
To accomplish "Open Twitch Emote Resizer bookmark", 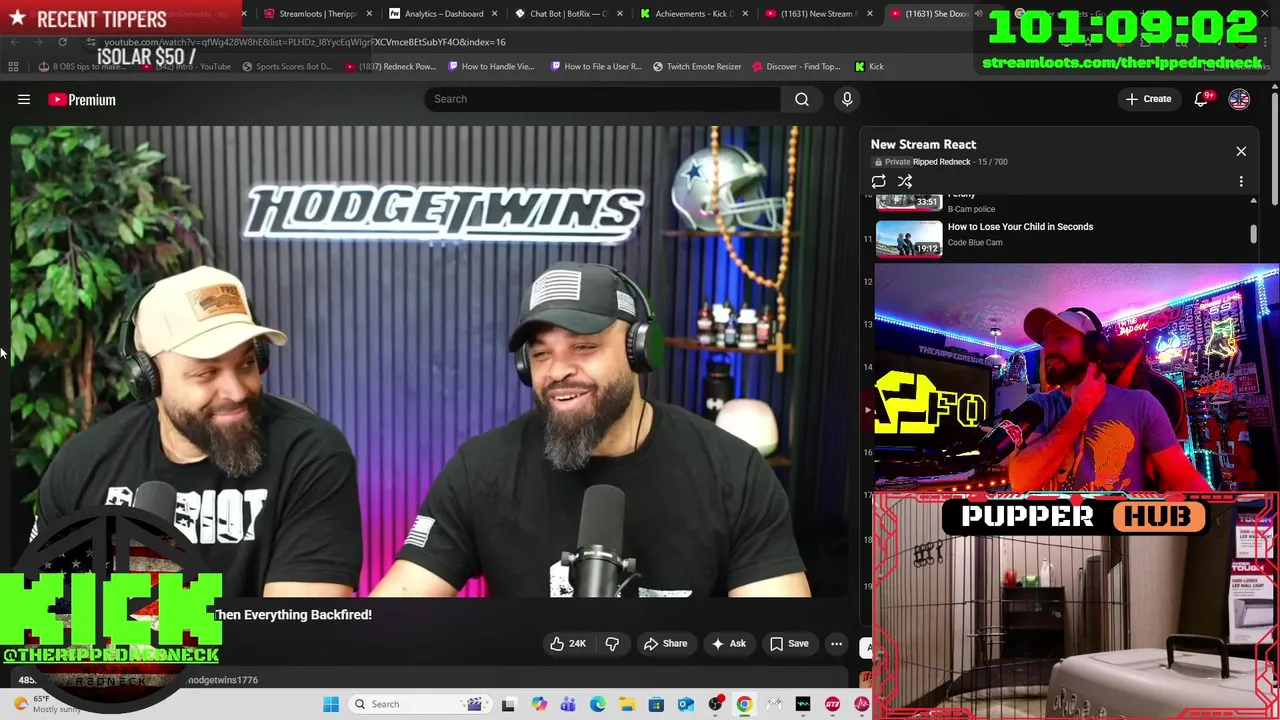I will pyautogui.click(x=697, y=66).
